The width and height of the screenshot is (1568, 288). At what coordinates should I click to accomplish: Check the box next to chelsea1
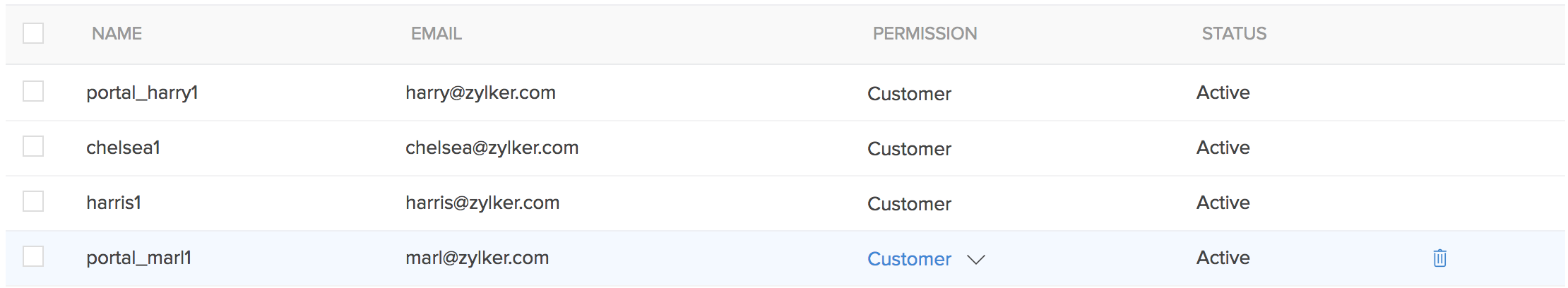click(x=33, y=146)
